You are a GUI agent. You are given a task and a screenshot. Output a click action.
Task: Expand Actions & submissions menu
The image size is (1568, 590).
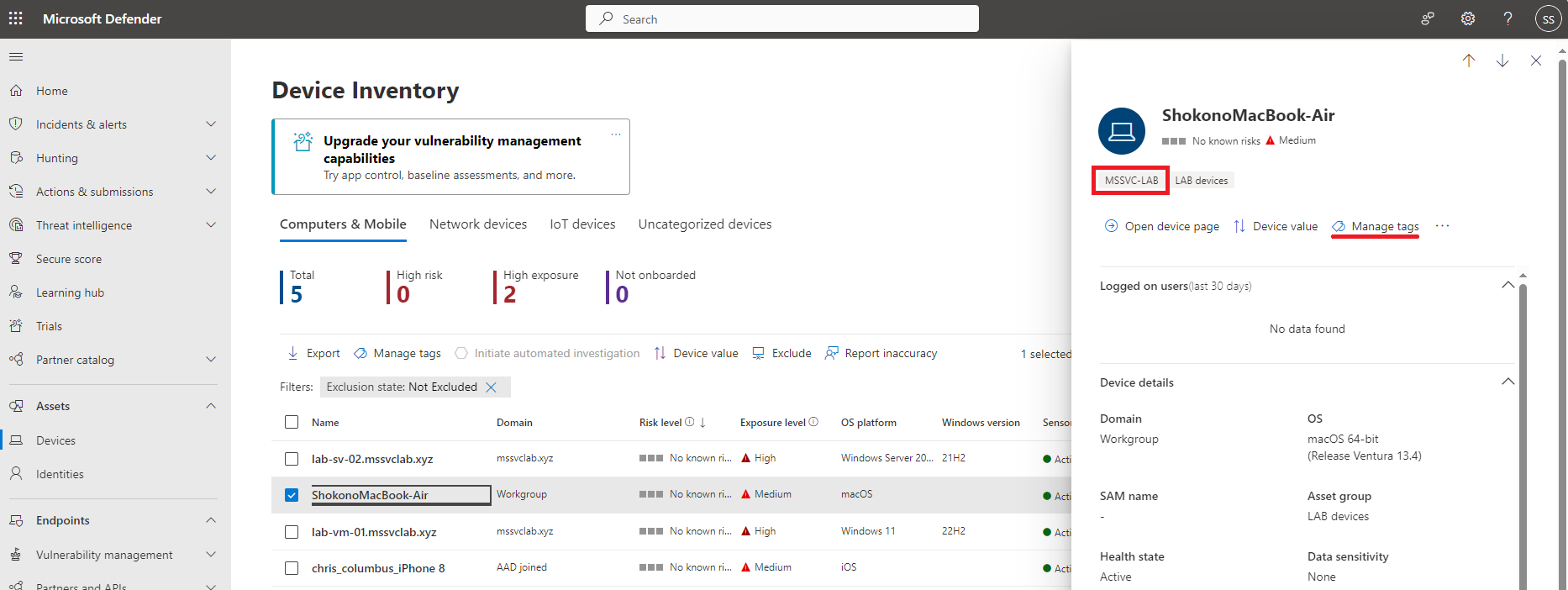[x=211, y=192]
